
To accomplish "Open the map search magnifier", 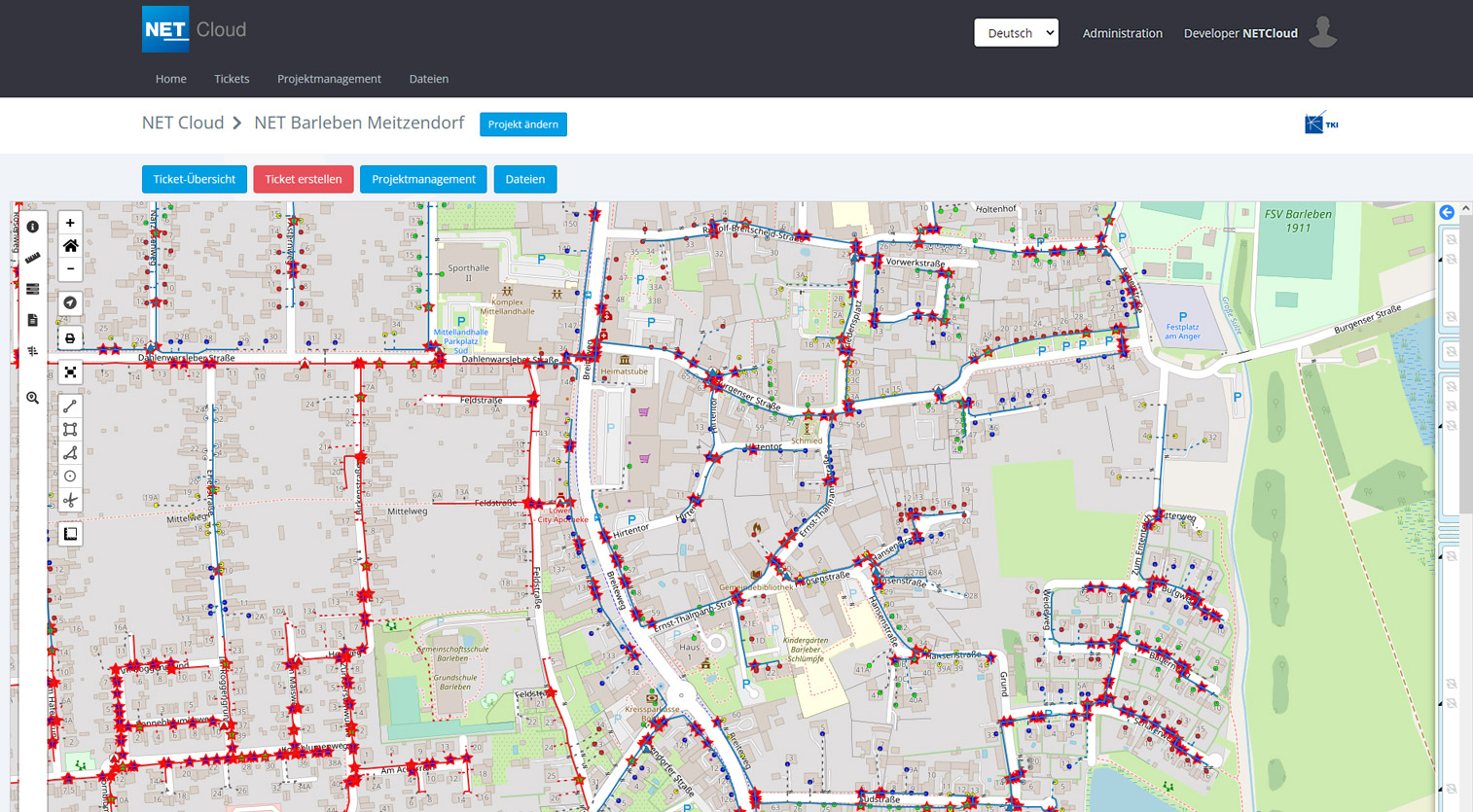I will pos(33,398).
